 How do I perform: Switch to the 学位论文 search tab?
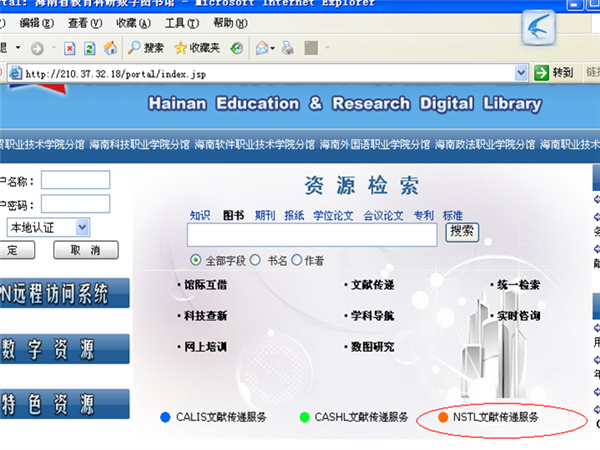(333, 215)
